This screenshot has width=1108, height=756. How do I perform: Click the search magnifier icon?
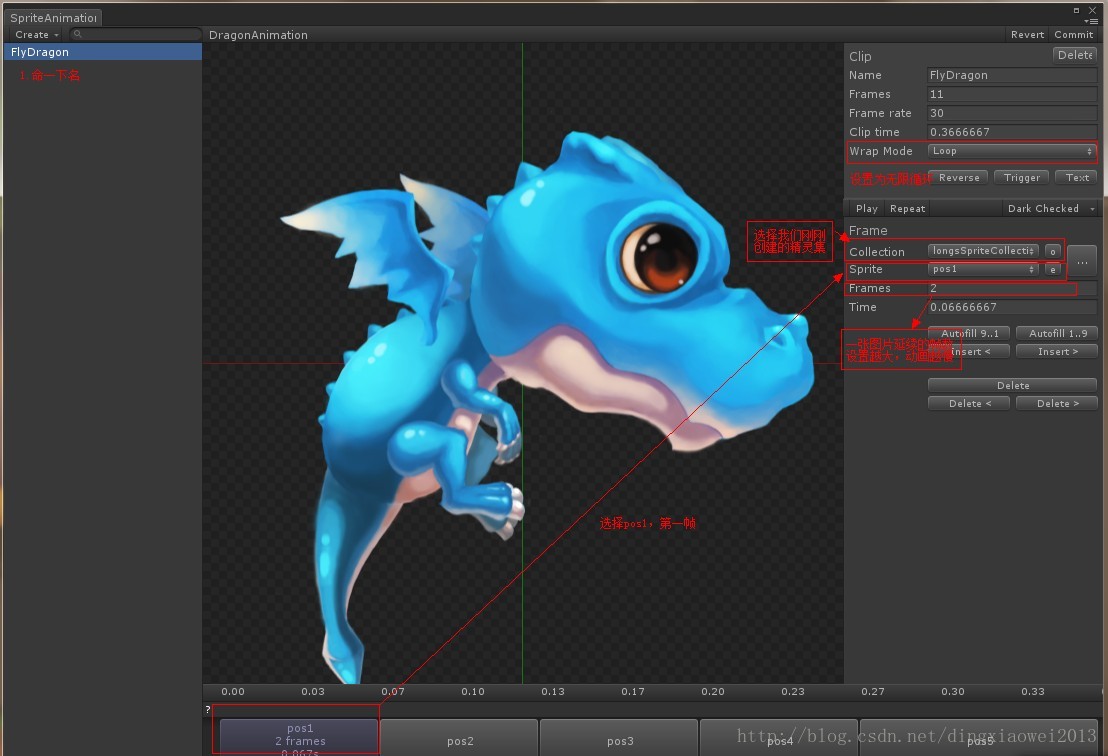point(77,34)
